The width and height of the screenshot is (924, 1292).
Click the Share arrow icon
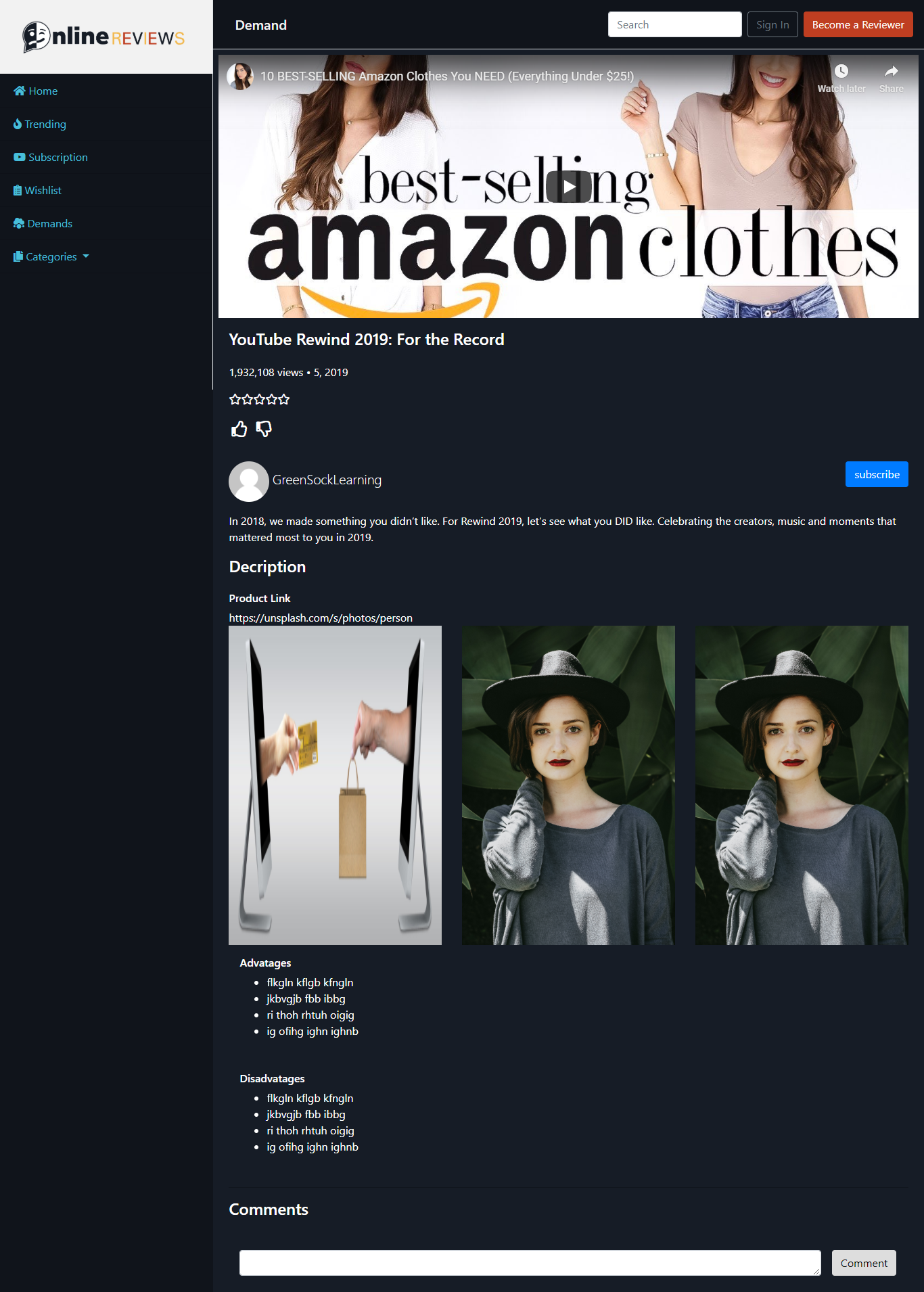892,71
